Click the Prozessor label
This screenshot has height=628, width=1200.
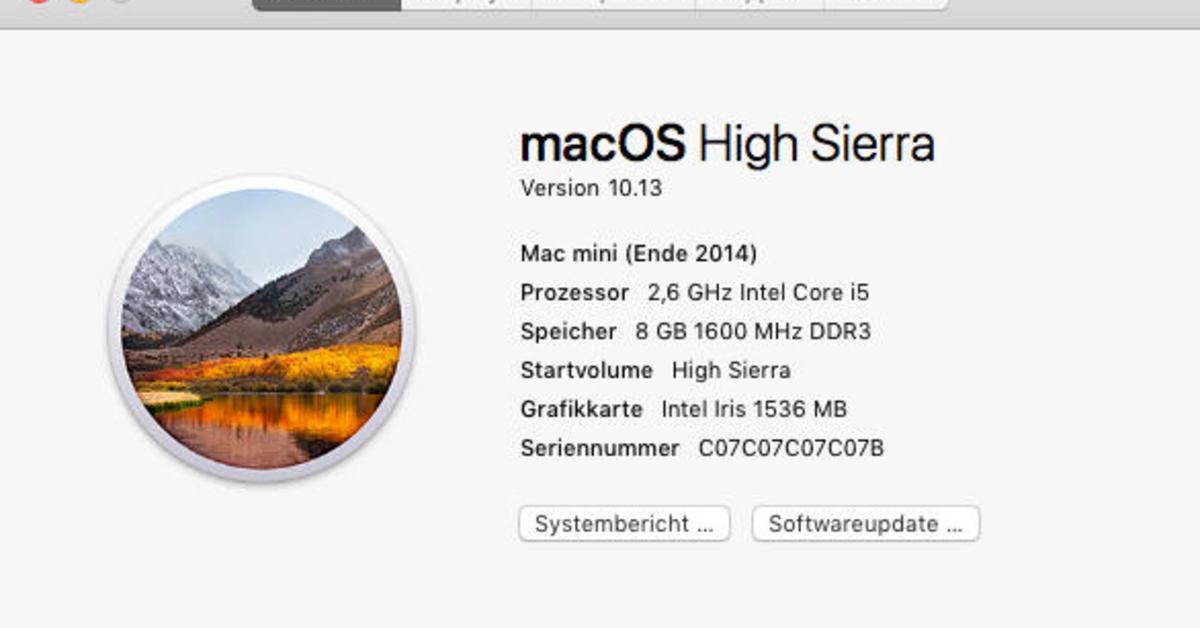pyautogui.click(x=574, y=293)
